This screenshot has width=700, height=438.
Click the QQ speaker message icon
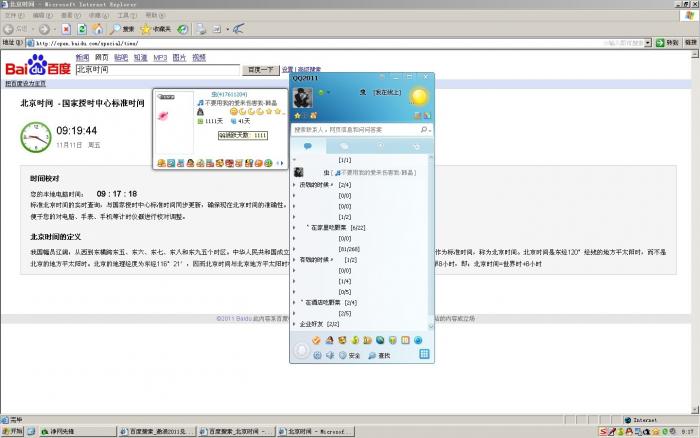[x=330, y=355]
